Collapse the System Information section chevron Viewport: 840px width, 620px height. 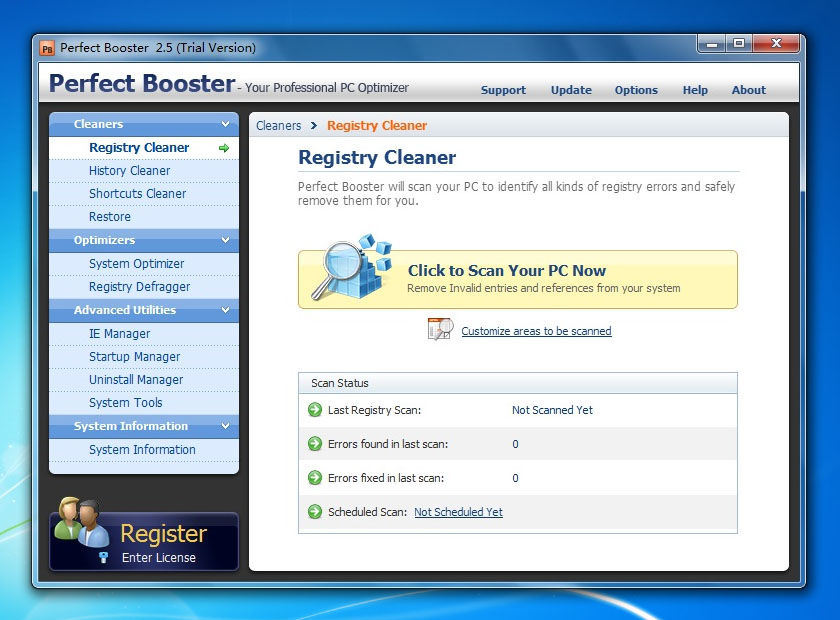tap(226, 426)
